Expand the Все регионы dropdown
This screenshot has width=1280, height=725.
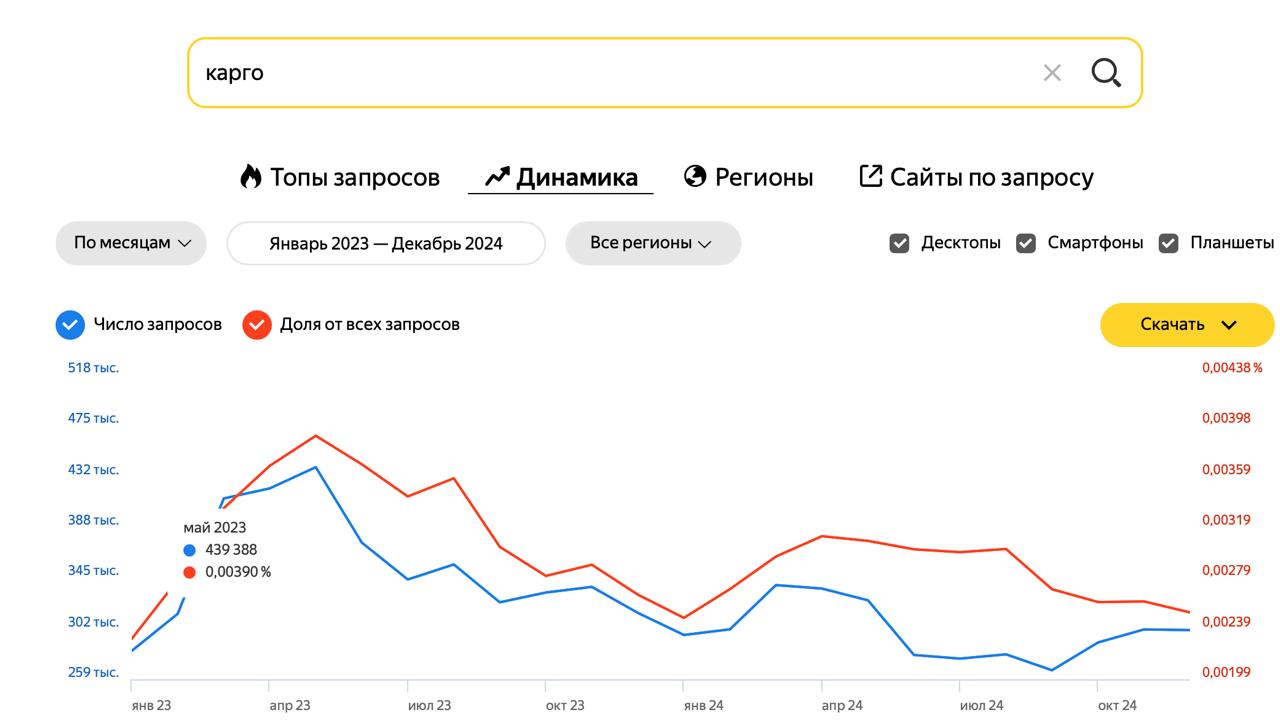pos(652,243)
